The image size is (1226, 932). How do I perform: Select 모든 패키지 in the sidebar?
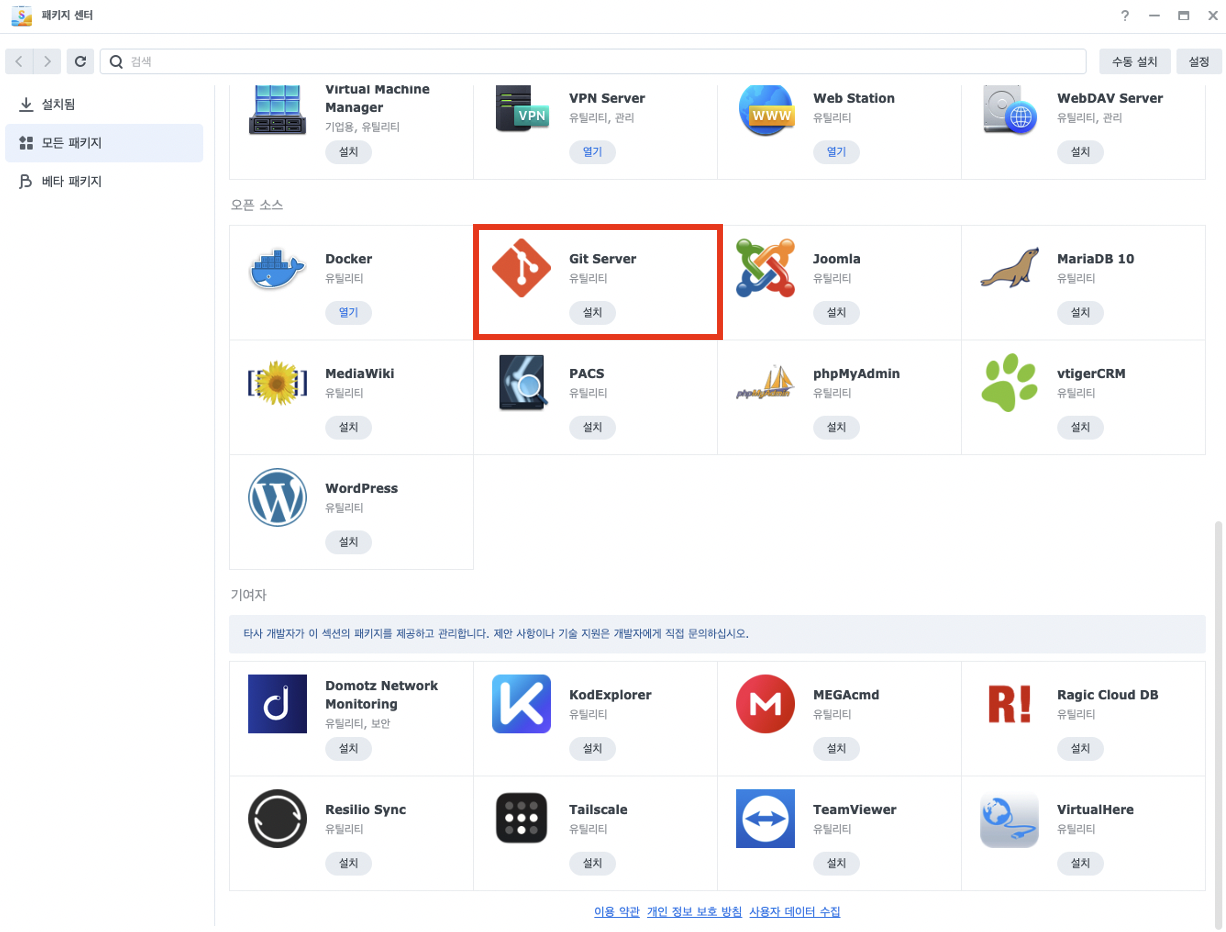pyautogui.click(x=104, y=143)
